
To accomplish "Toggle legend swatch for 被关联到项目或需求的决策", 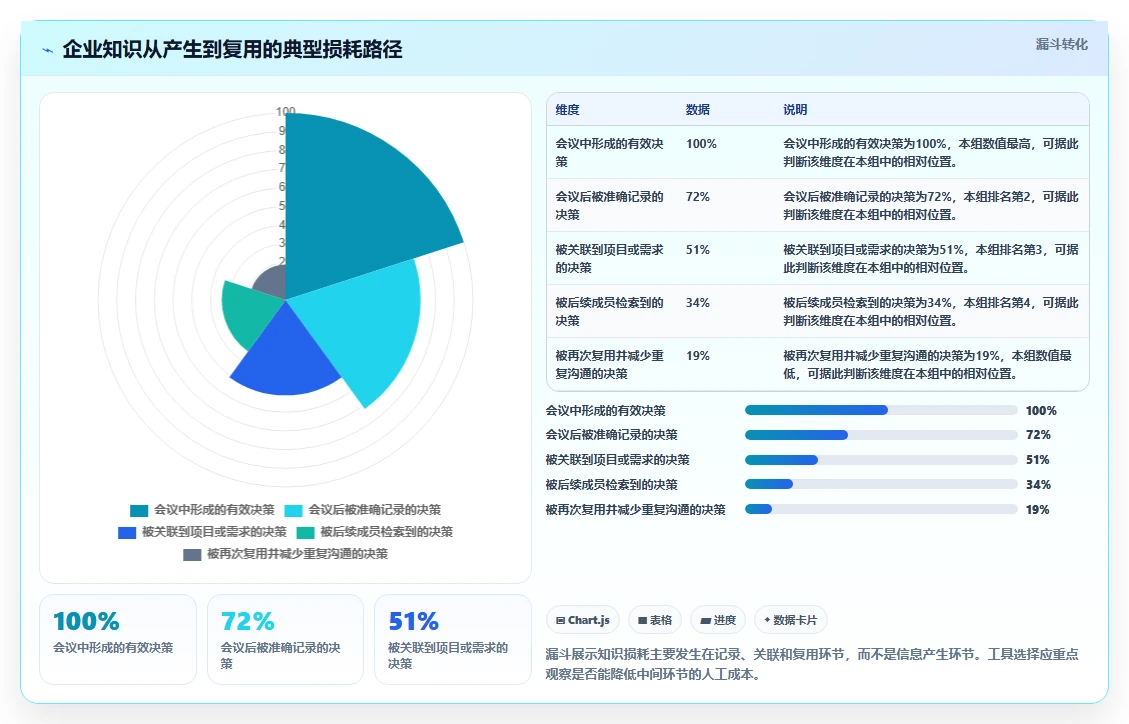I will (x=127, y=533).
